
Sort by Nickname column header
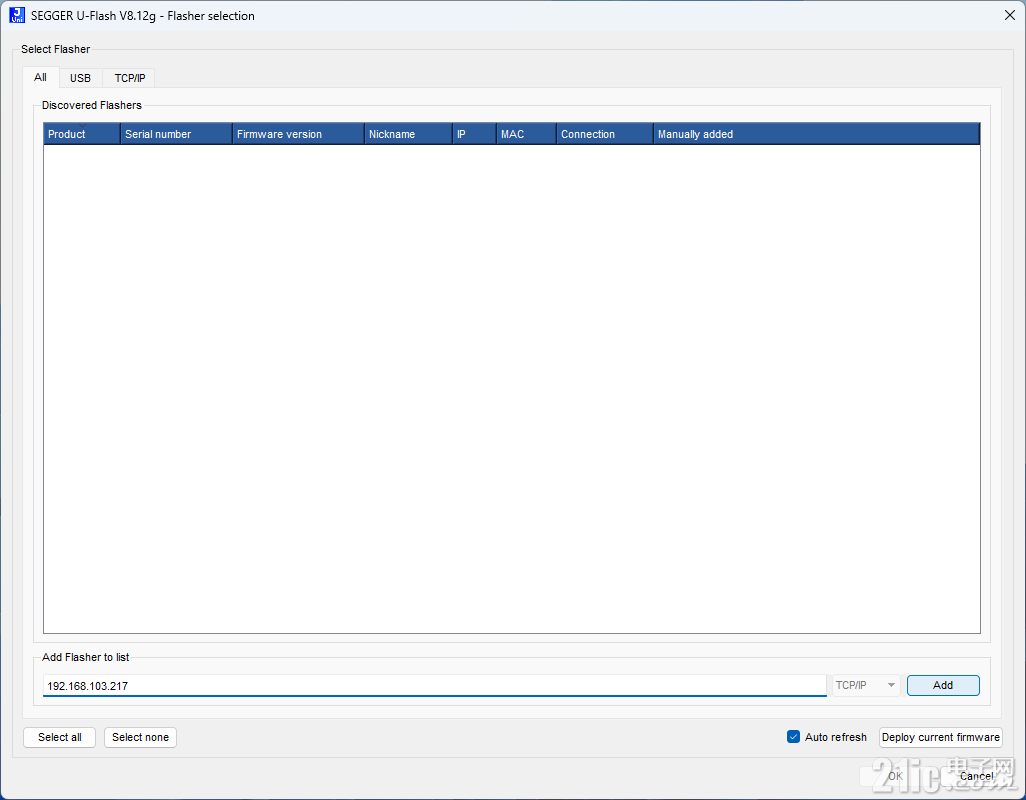tap(408, 133)
